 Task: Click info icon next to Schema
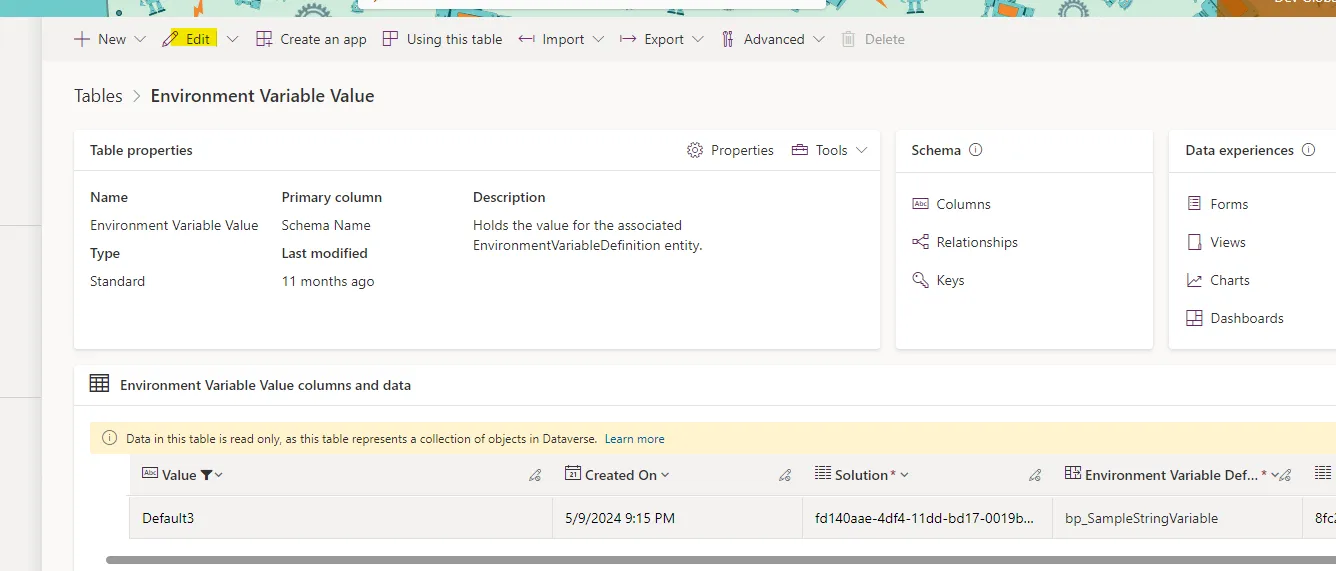pyautogui.click(x=976, y=150)
